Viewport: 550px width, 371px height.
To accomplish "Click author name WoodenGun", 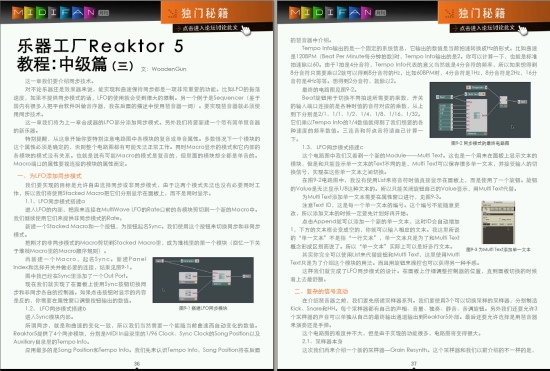I will point(169,69).
